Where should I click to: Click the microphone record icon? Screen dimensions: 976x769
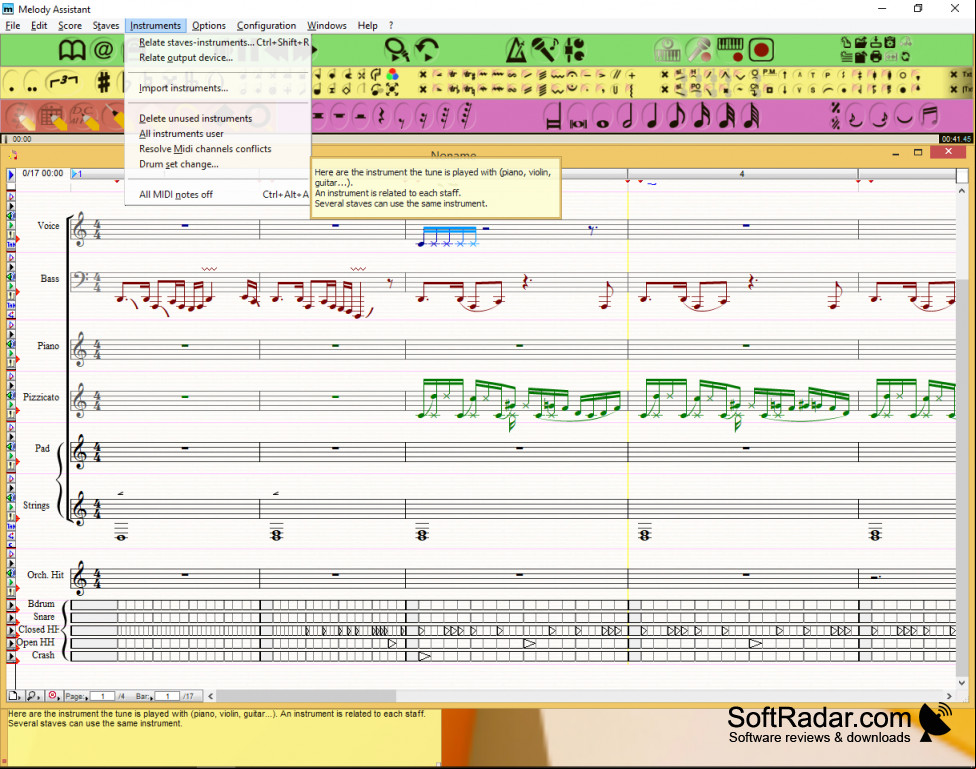[699, 50]
